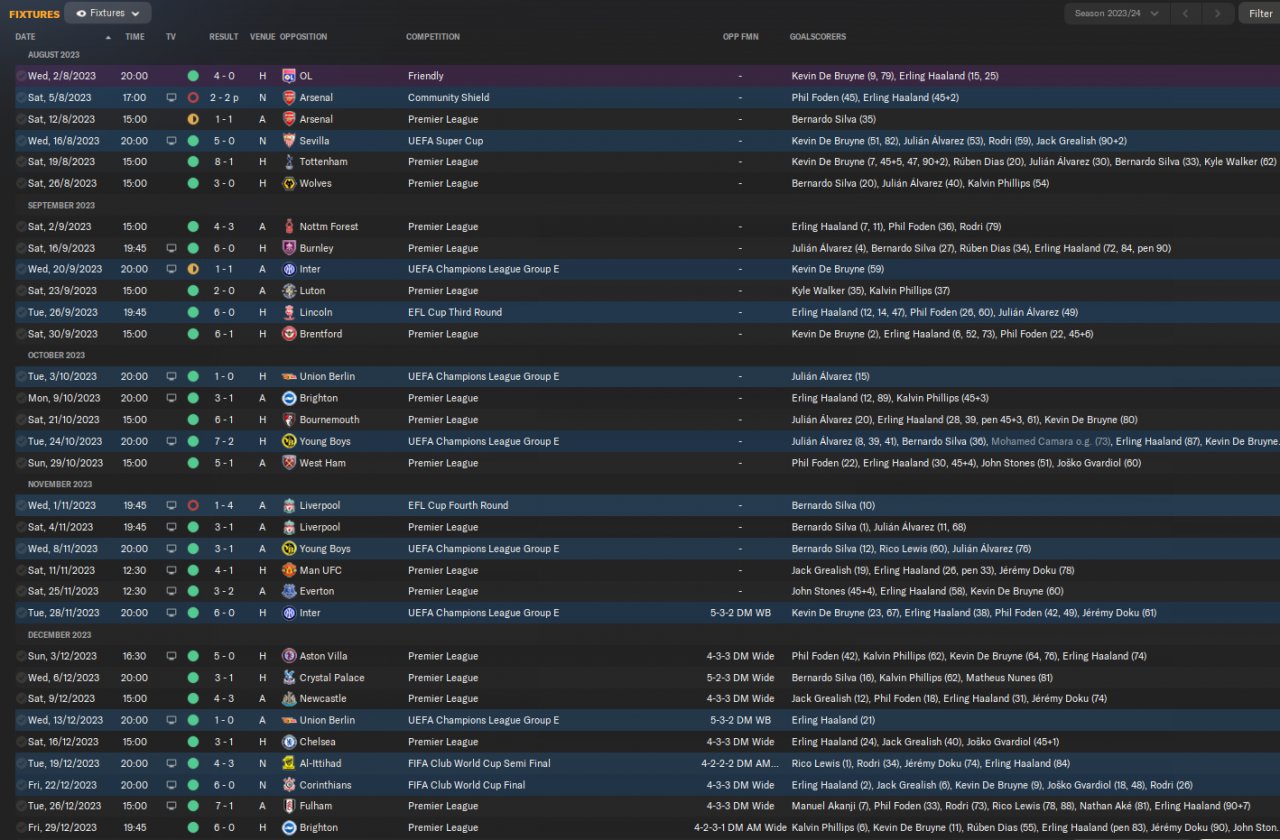
Task: Click the UEFA Super Cup competition text
Action: (446, 141)
